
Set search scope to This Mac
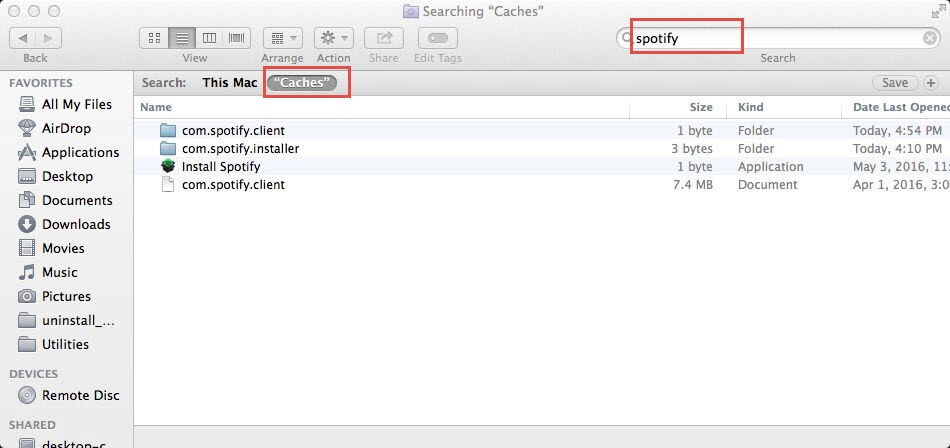230,82
